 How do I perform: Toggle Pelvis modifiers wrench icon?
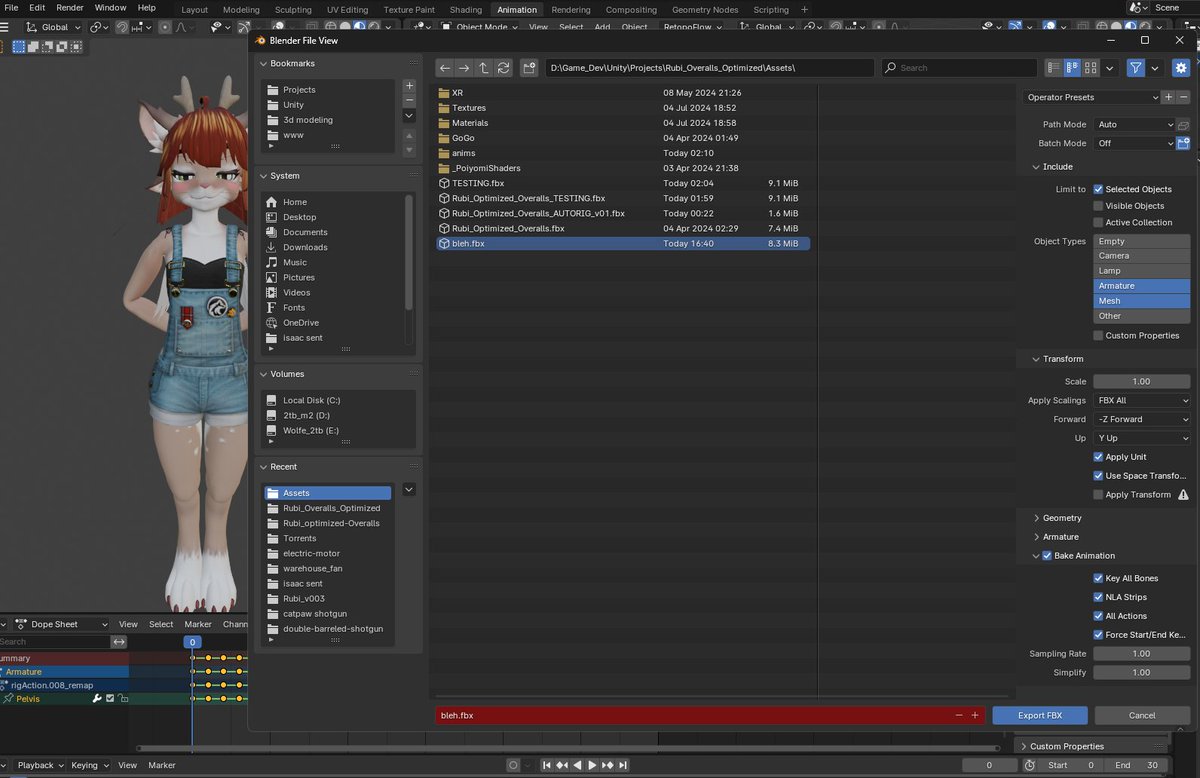(97, 699)
